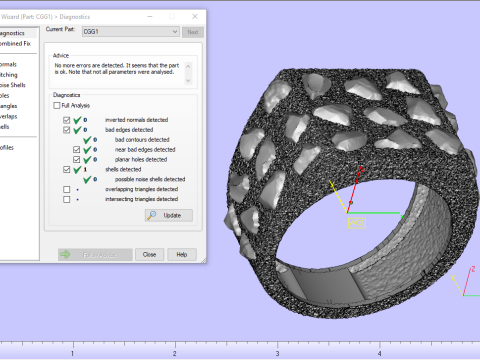Close the Fix Wizard dialog window
The image size is (480, 360).
point(195,16)
